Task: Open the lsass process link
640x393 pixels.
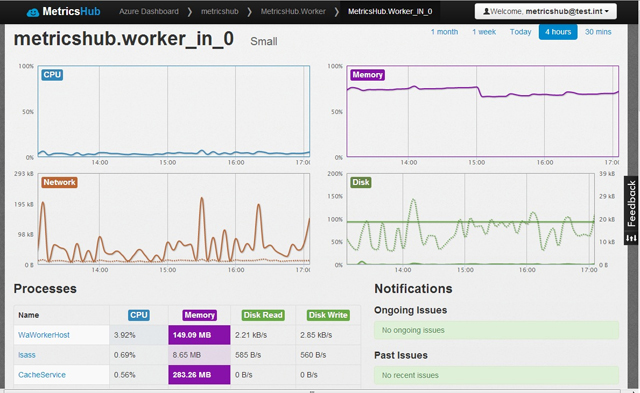Action: [x=27, y=355]
